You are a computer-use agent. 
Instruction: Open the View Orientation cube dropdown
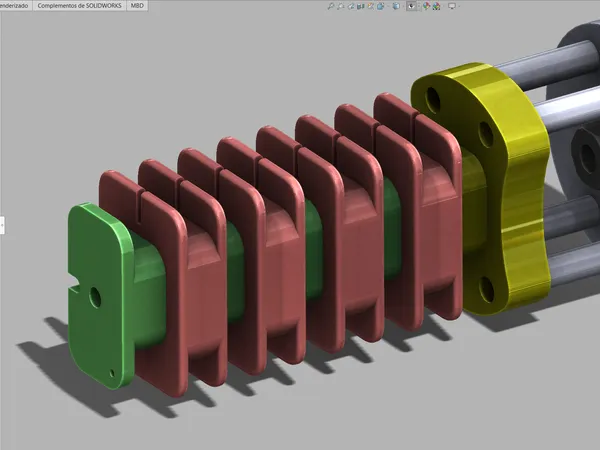coord(381,5)
